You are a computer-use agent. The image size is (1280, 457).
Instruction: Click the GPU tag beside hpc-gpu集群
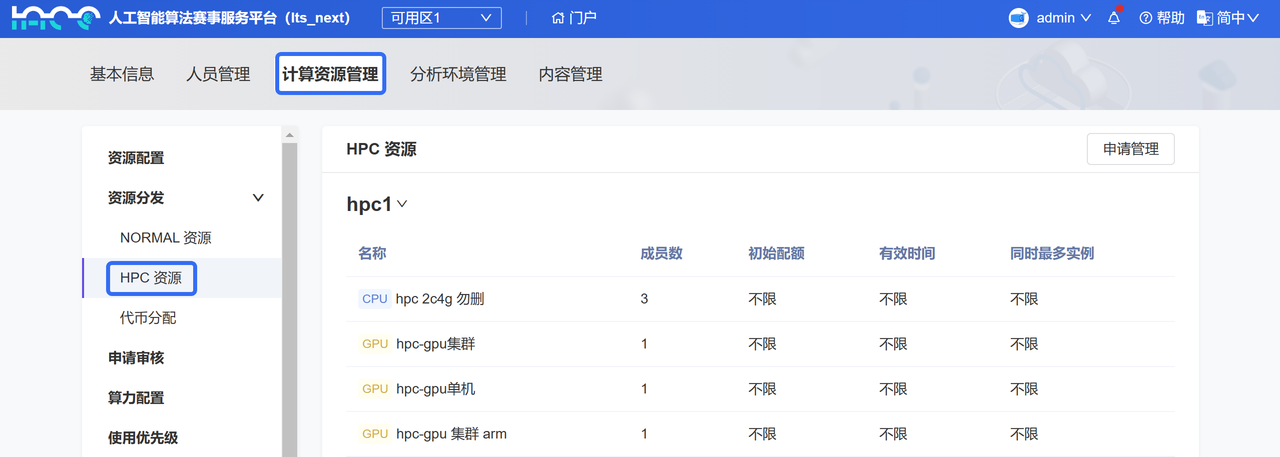(375, 344)
